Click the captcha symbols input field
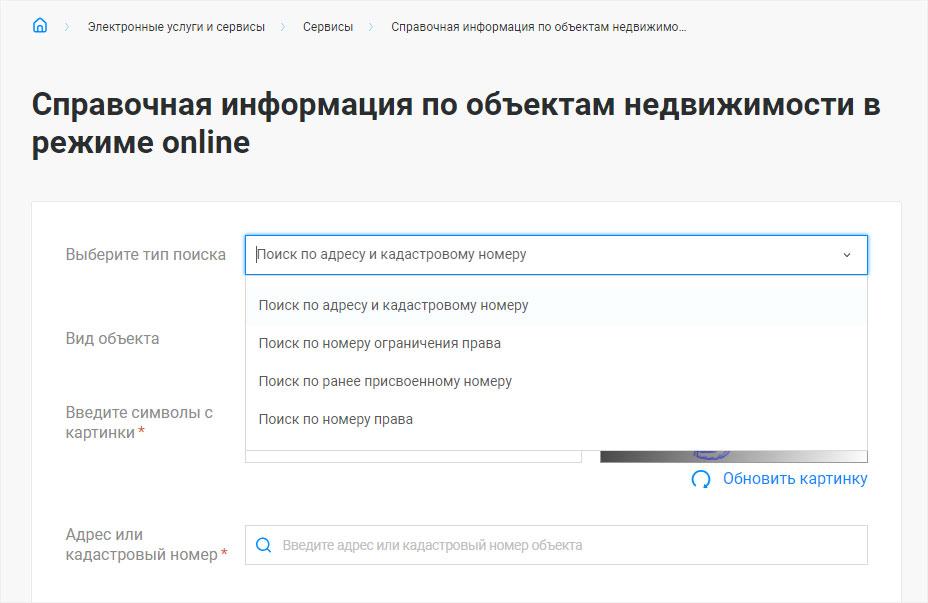This screenshot has width=928, height=603. tap(413, 456)
